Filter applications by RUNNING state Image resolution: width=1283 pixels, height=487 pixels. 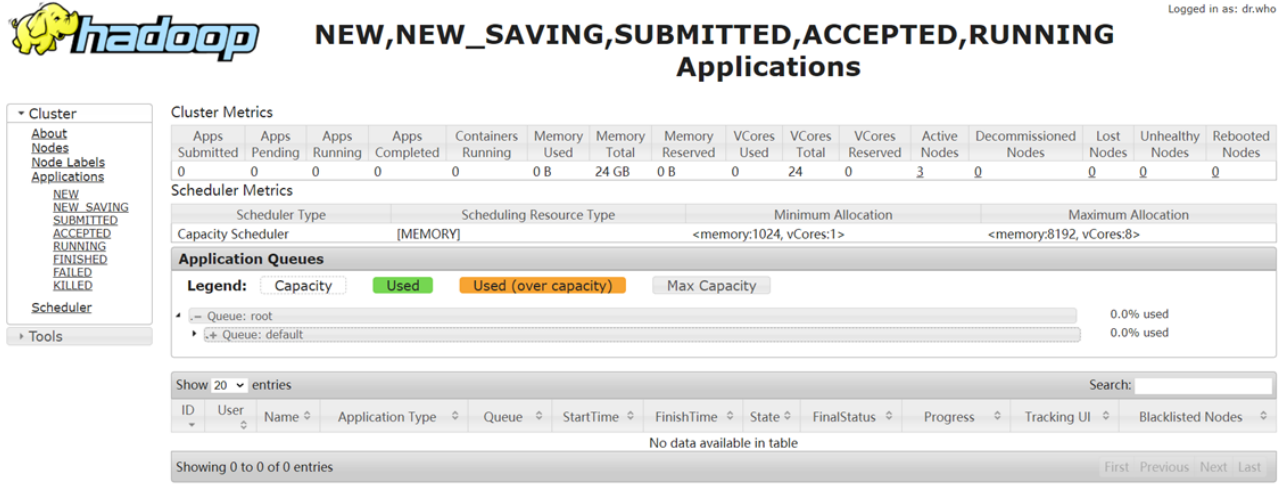(x=79, y=247)
